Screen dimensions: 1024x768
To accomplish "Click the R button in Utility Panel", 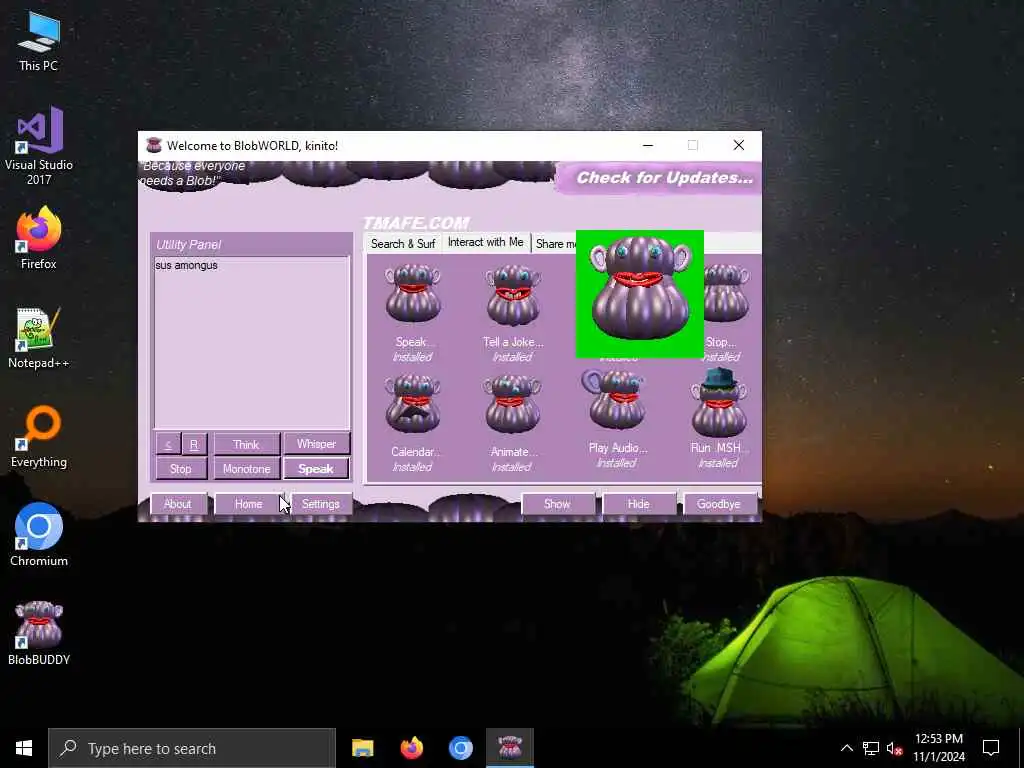I will click(x=194, y=444).
